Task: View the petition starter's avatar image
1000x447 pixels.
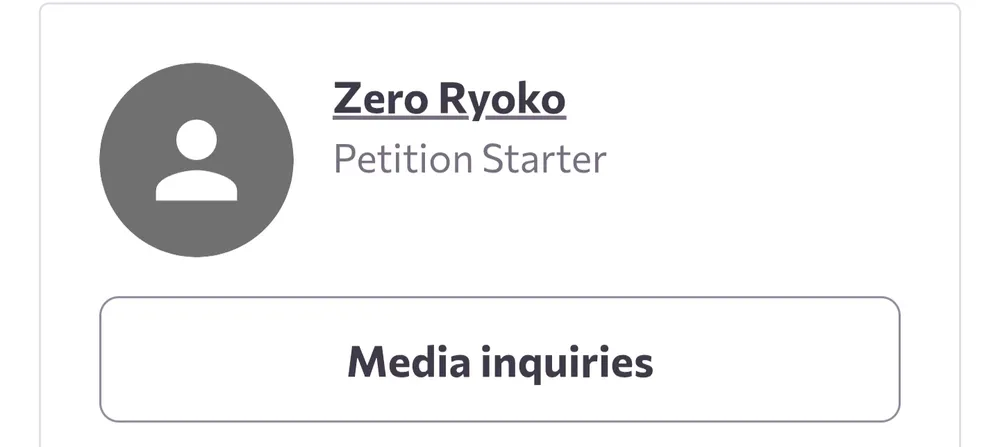Action: [197, 160]
